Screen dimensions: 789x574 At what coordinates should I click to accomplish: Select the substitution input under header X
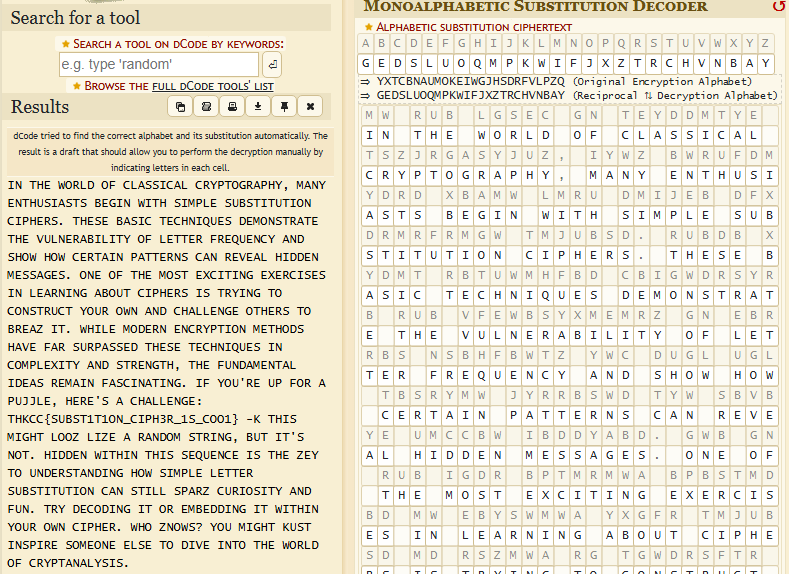(x=733, y=64)
